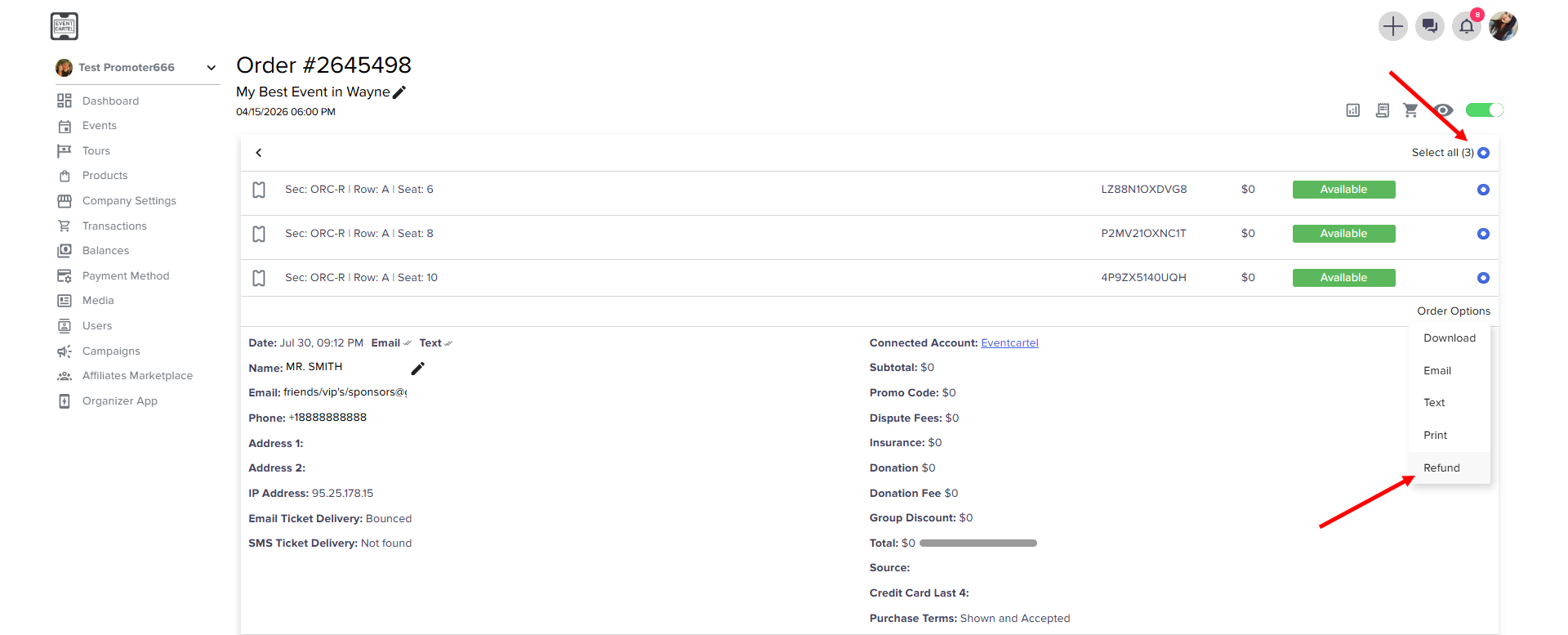Open the Order Options menu
Image resolution: width=1568 pixels, height=635 pixels.
click(1454, 311)
